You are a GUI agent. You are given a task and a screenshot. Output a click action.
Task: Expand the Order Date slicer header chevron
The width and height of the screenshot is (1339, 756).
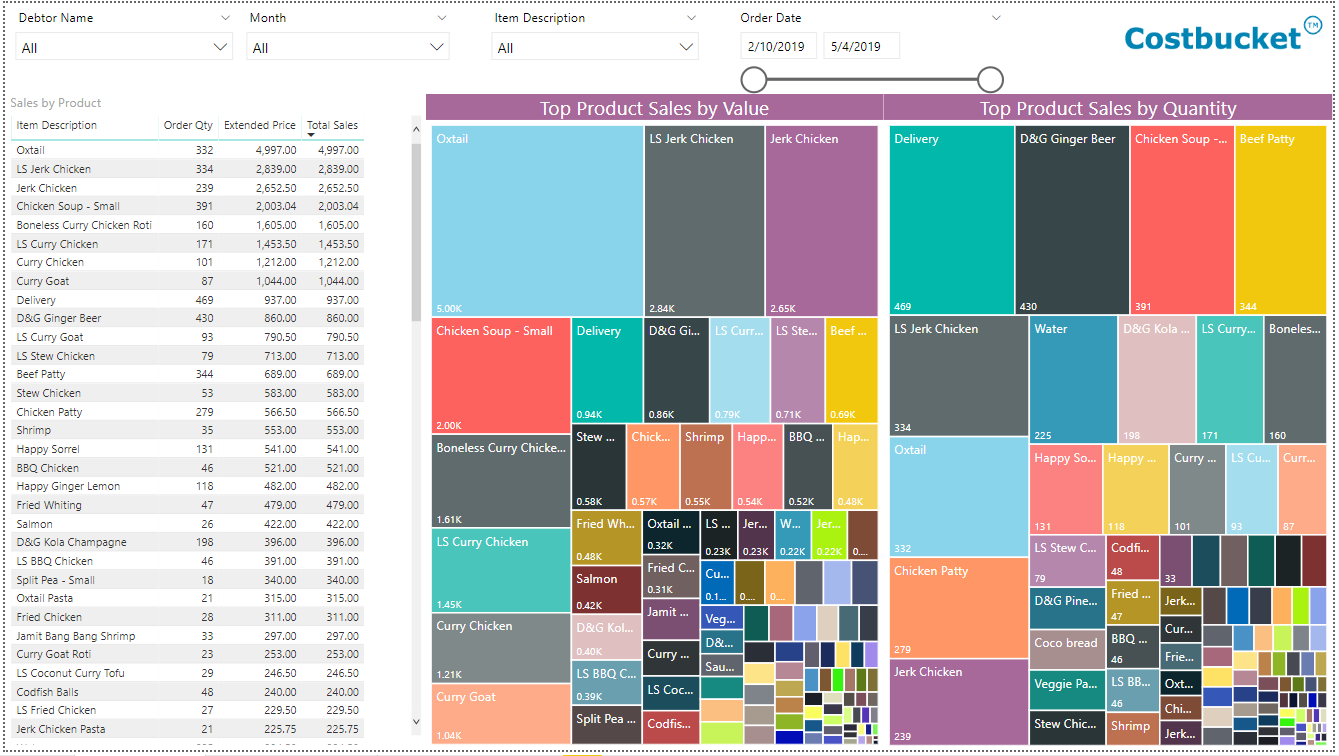[x=995, y=18]
